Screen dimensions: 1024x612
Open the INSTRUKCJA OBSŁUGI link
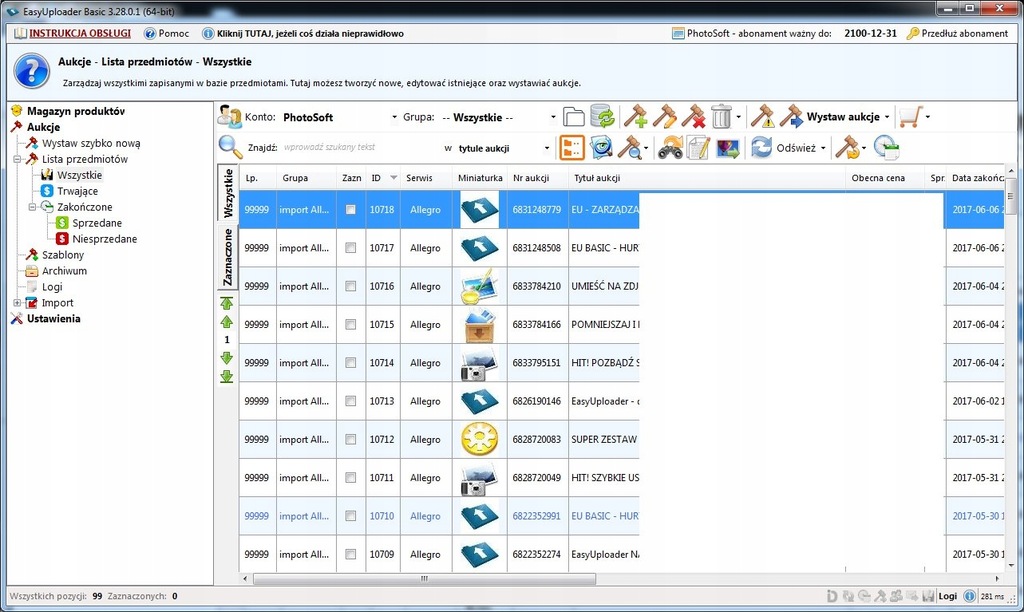80,33
